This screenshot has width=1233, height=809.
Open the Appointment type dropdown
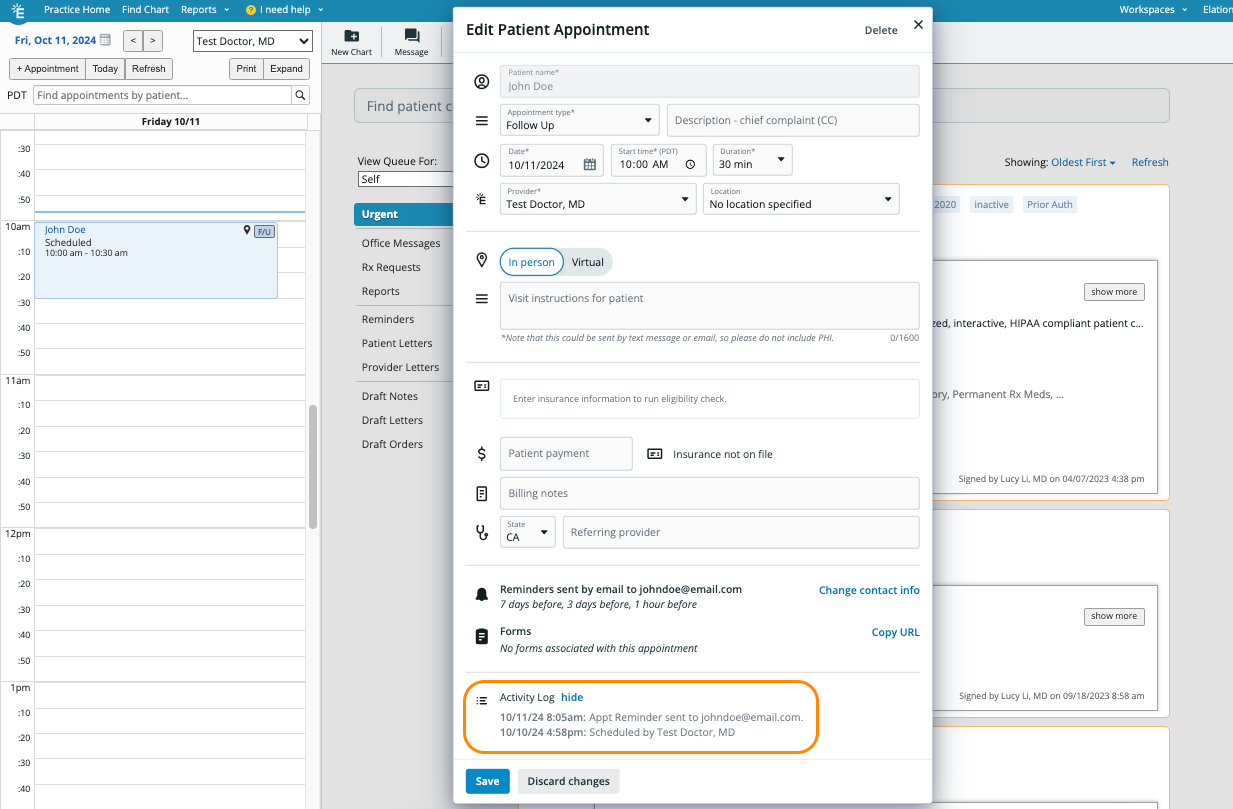(x=582, y=120)
